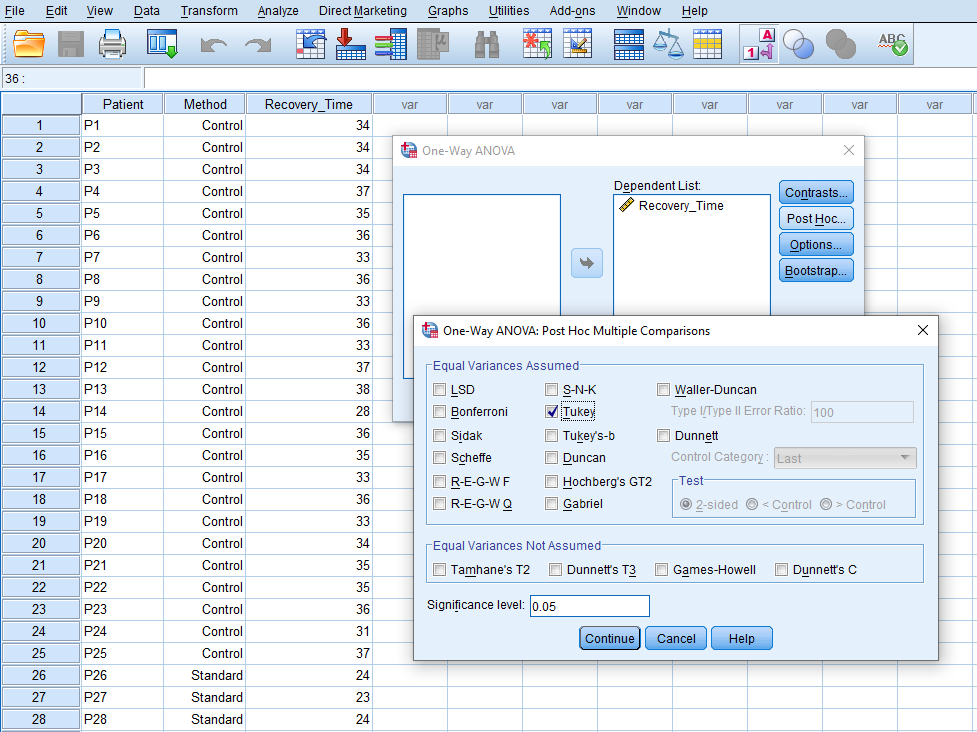Enable Tamhane's T2 checkbox

pyautogui.click(x=439, y=569)
